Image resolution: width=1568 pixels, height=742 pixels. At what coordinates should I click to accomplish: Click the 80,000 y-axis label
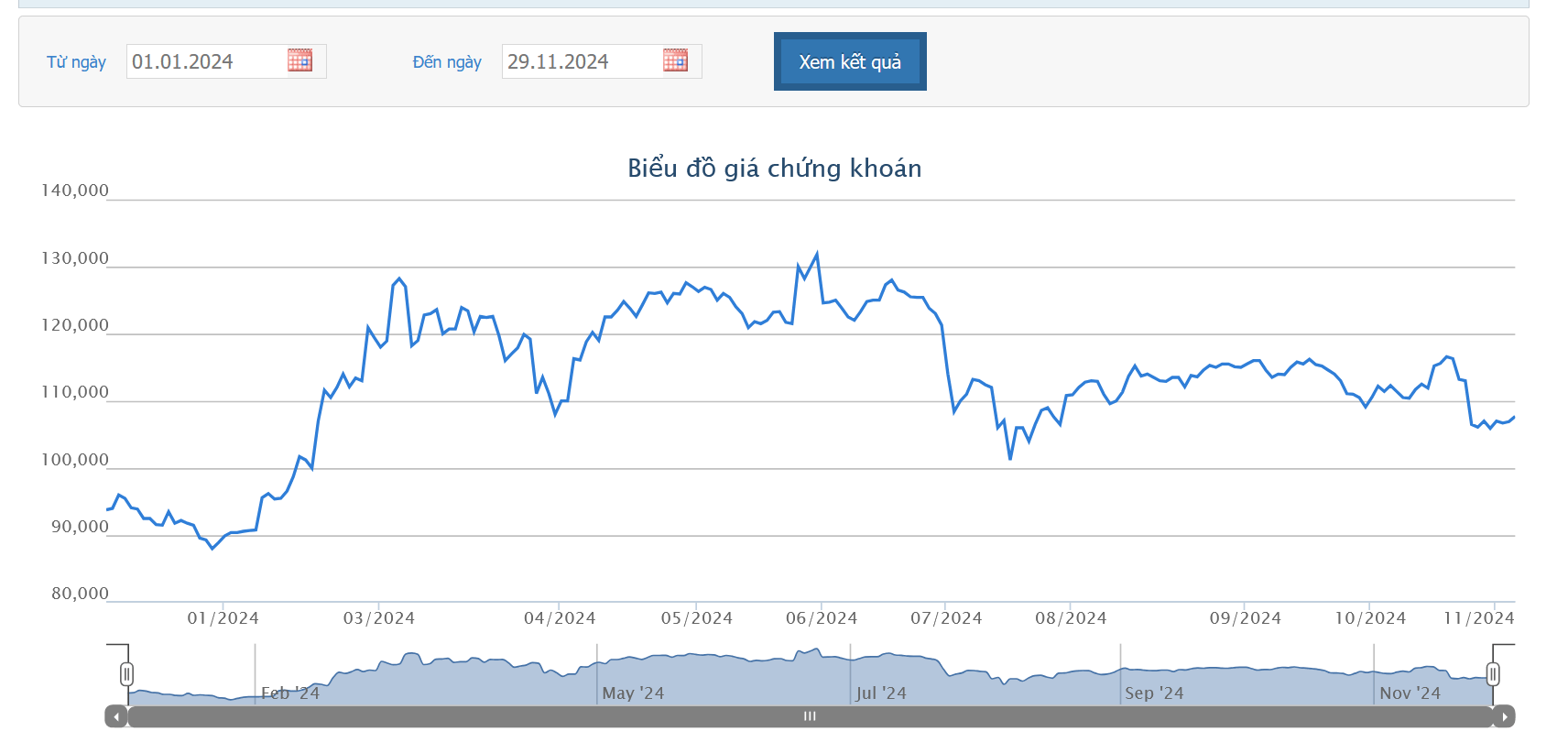pyautogui.click(x=80, y=594)
